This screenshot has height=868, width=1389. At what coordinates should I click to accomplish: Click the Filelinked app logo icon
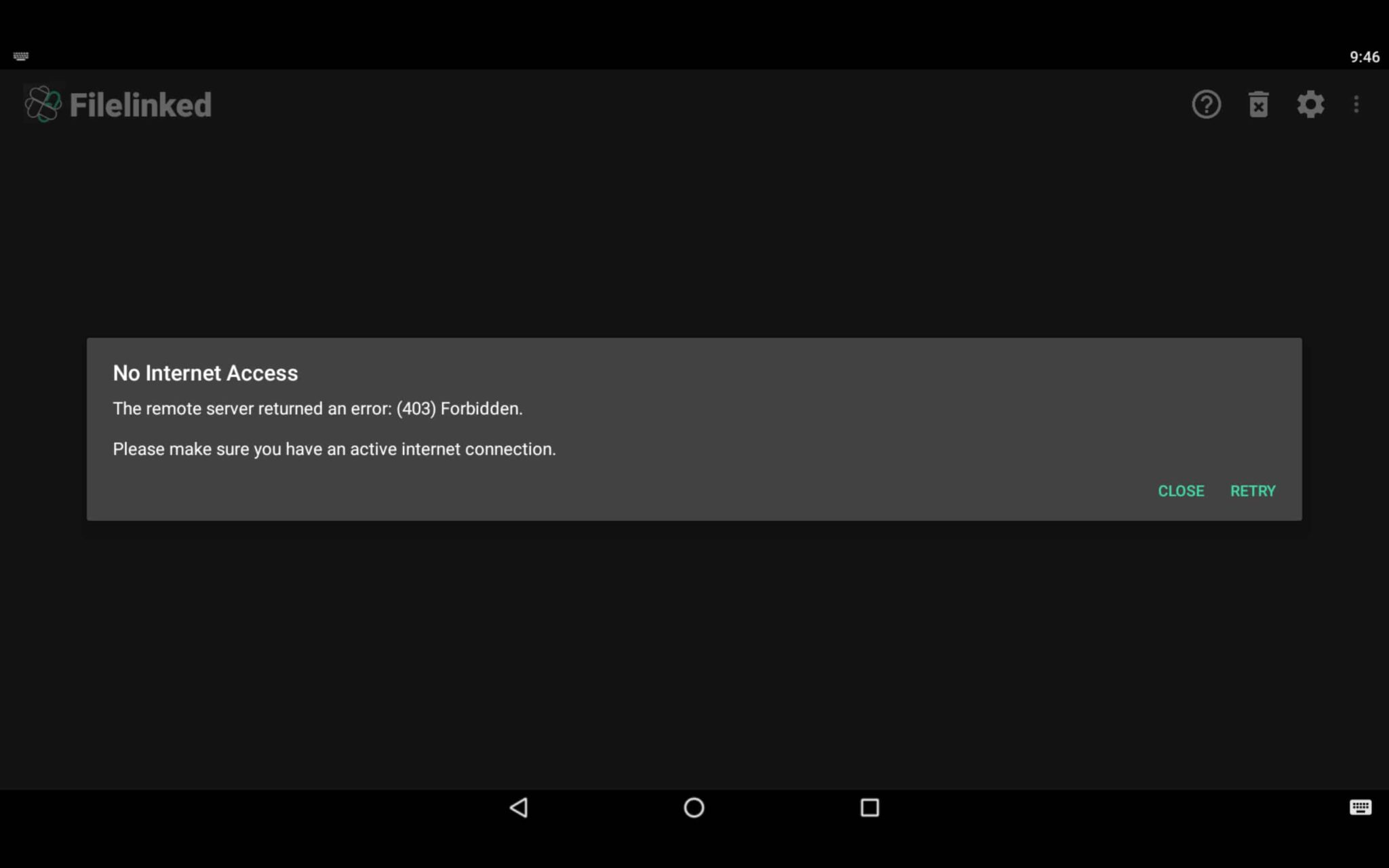click(42, 104)
